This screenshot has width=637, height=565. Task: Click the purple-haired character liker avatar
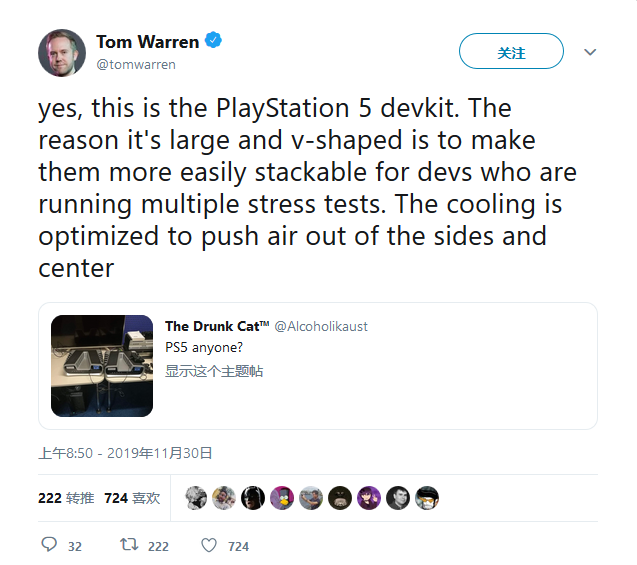369,498
